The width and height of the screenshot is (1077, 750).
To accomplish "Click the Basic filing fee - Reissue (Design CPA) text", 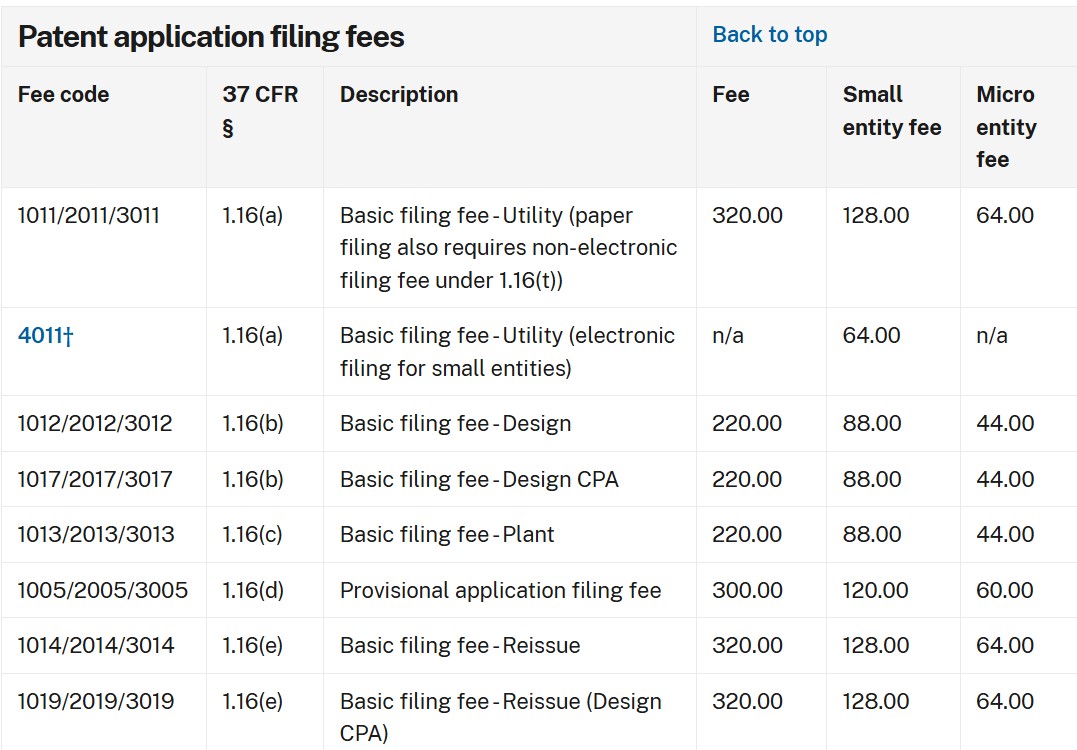I will [500, 717].
